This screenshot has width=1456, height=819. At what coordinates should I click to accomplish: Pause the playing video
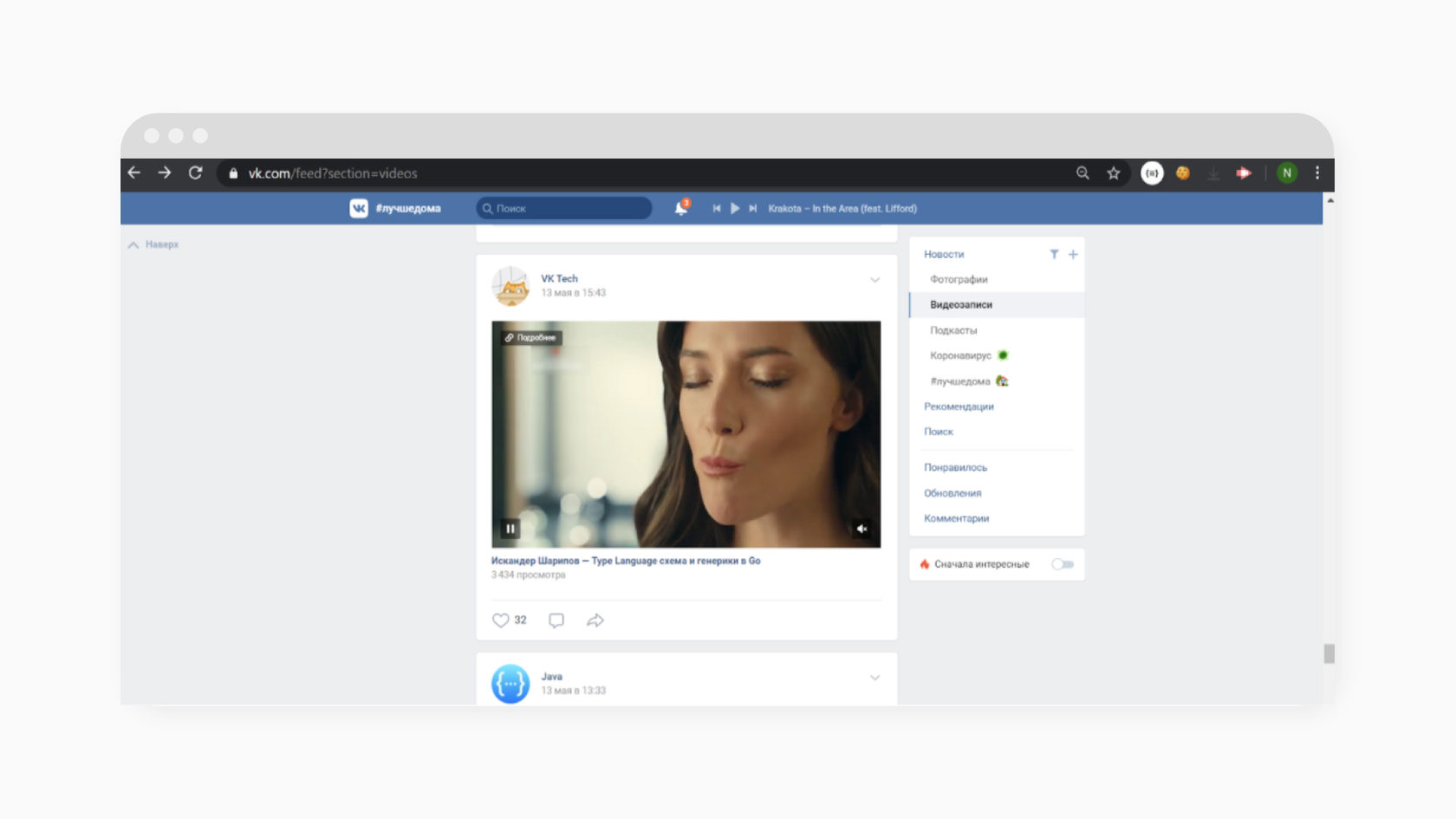[510, 528]
